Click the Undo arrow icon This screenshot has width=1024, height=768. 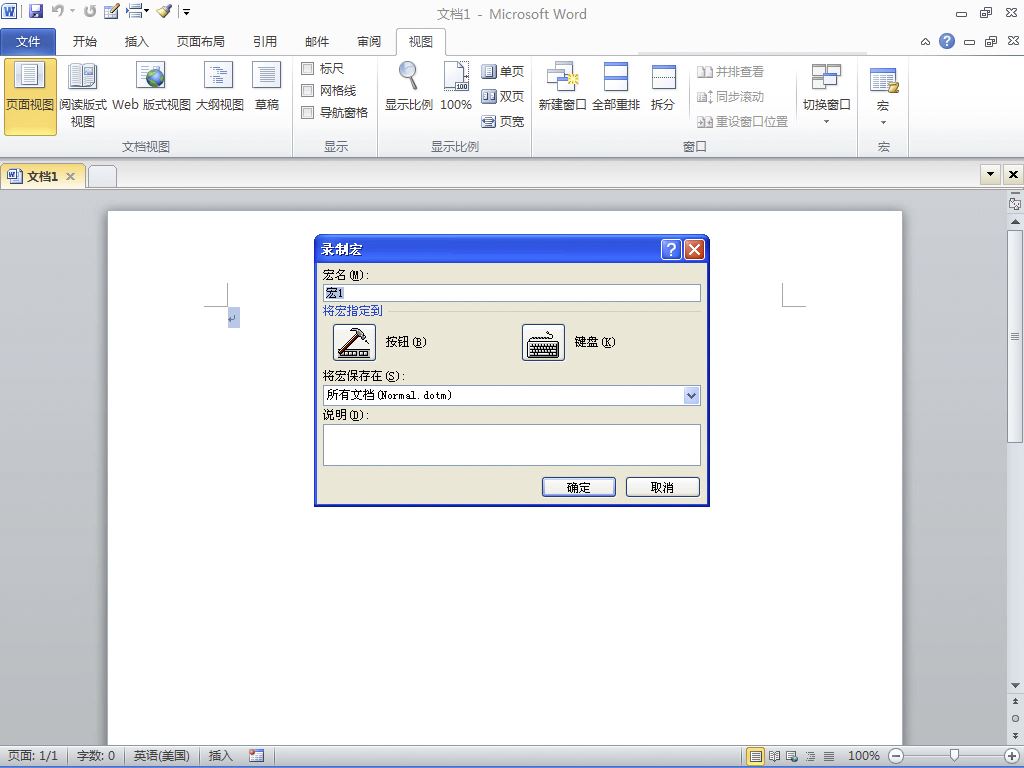click(57, 11)
